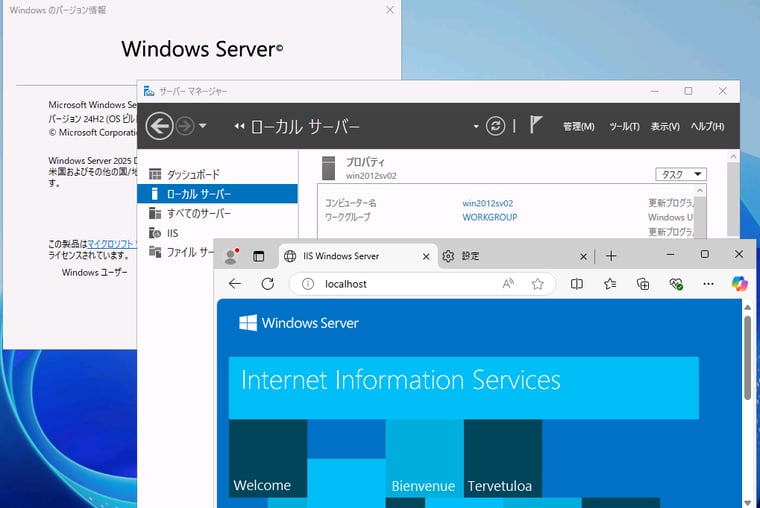Open the Favorites list icon in Edge
760x508 pixels.
click(x=610, y=284)
